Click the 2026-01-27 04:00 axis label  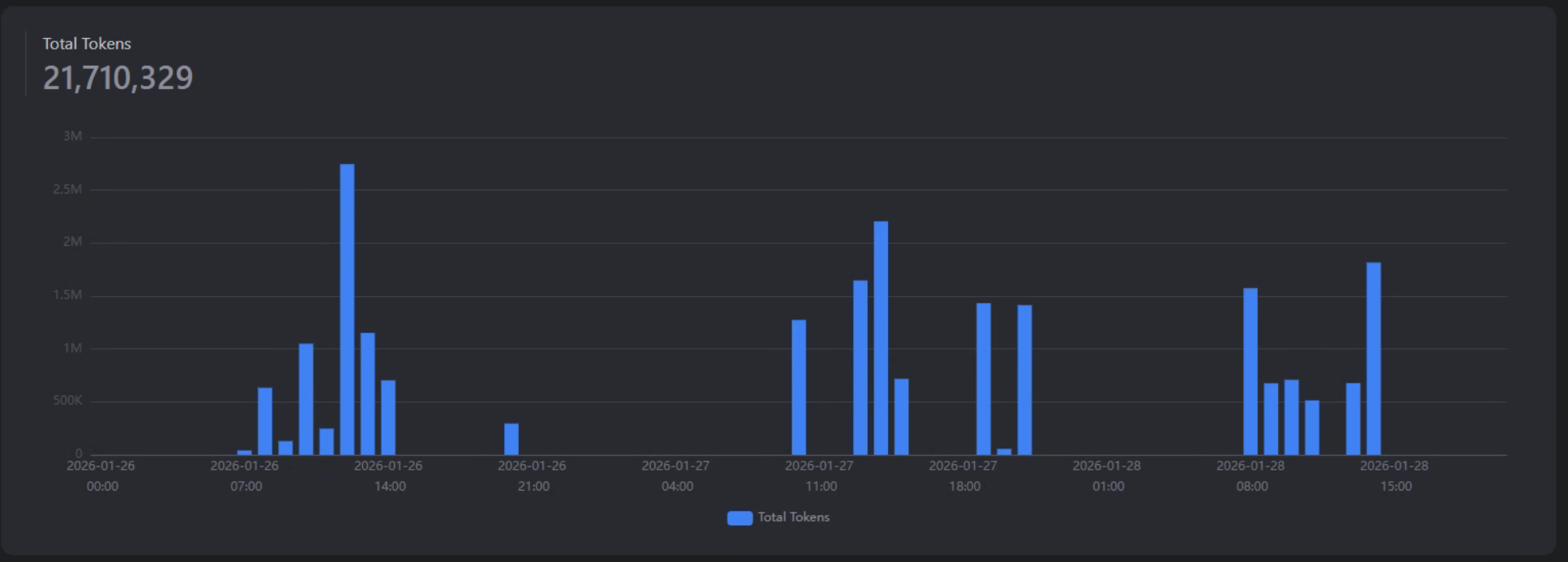[x=676, y=476]
